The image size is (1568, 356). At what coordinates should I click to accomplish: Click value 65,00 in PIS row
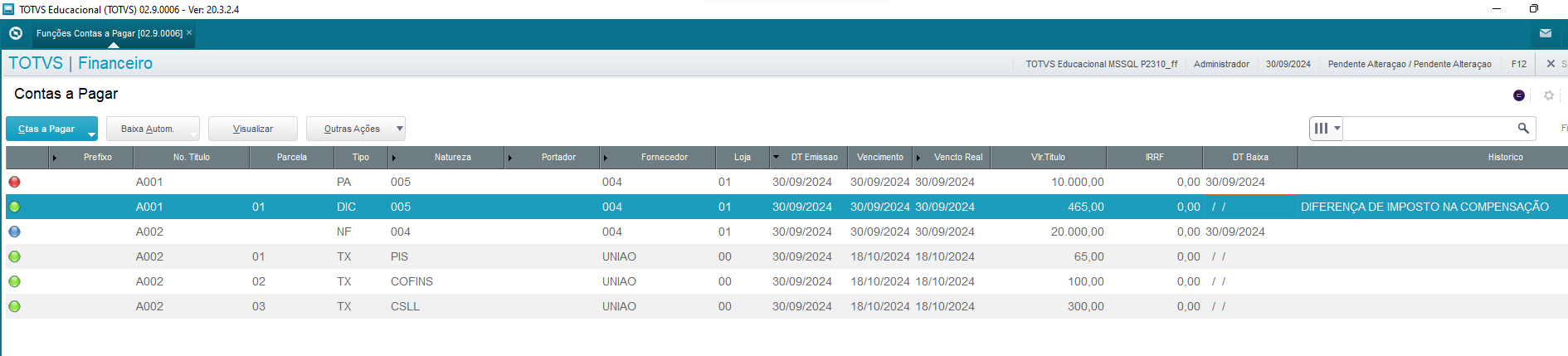click(x=1088, y=256)
